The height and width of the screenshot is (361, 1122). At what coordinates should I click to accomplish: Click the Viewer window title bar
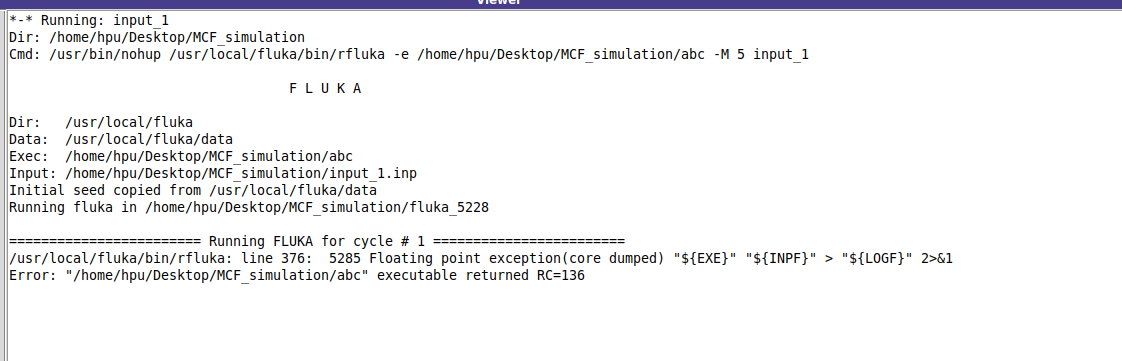click(561, 3)
